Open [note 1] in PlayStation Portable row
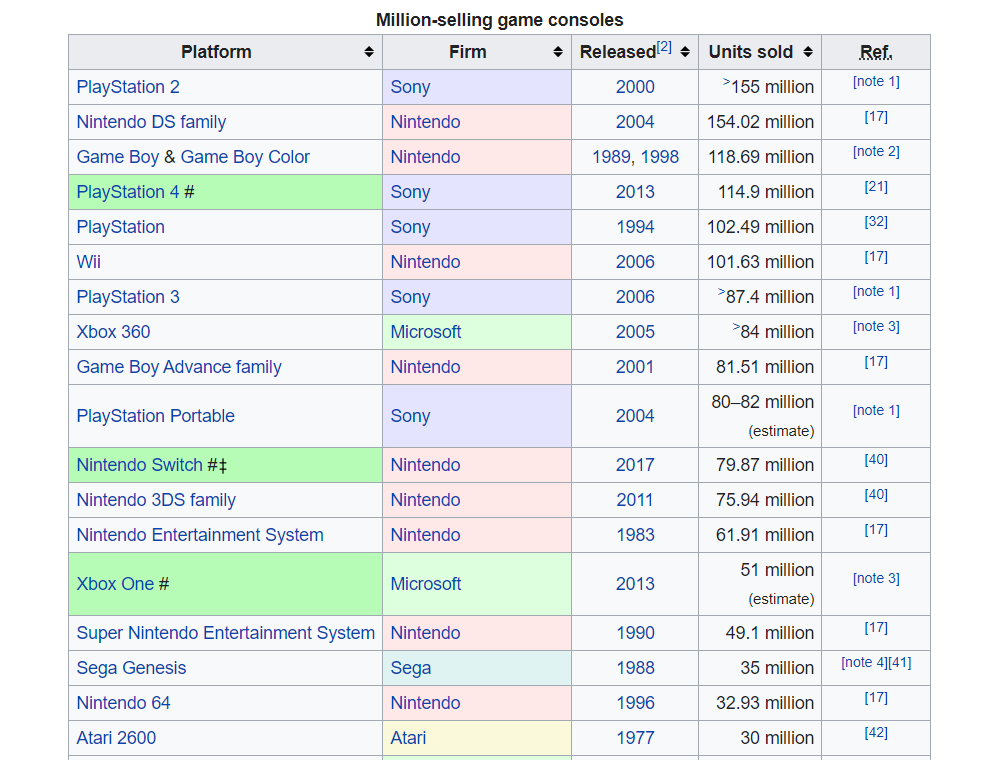This screenshot has height=760, width=983. [876, 411]
